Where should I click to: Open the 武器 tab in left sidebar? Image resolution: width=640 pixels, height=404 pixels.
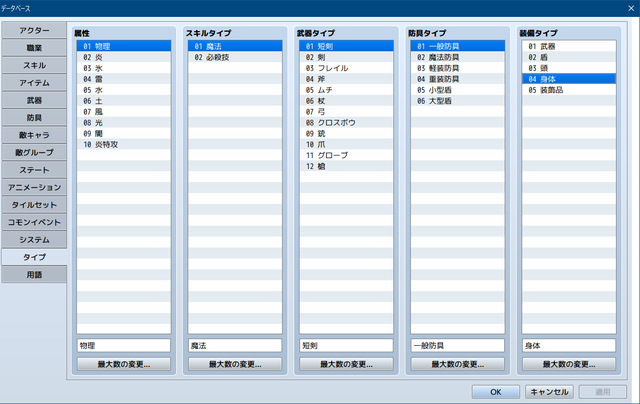pyautogui.click(x=34, y=100)
